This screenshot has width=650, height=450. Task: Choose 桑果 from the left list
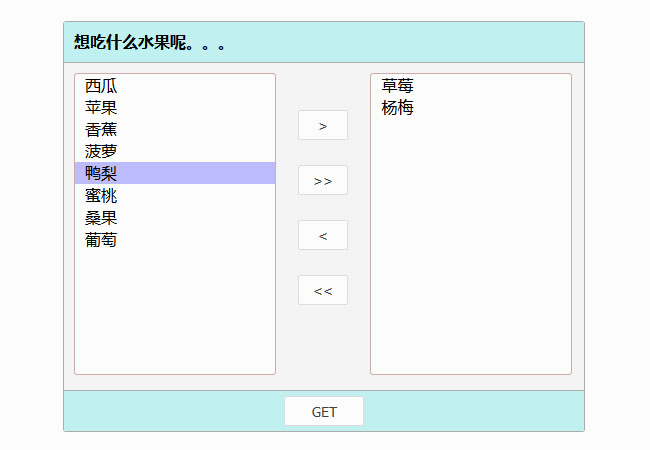pyautogui.click(x=101, y=218)
